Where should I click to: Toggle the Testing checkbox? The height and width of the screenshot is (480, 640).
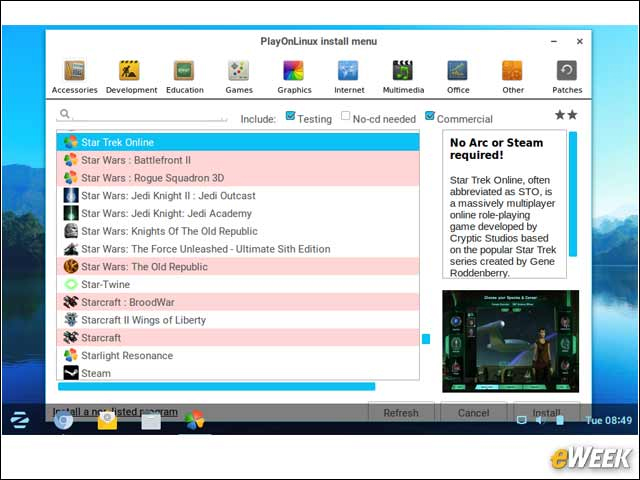[x=290, y=116]
